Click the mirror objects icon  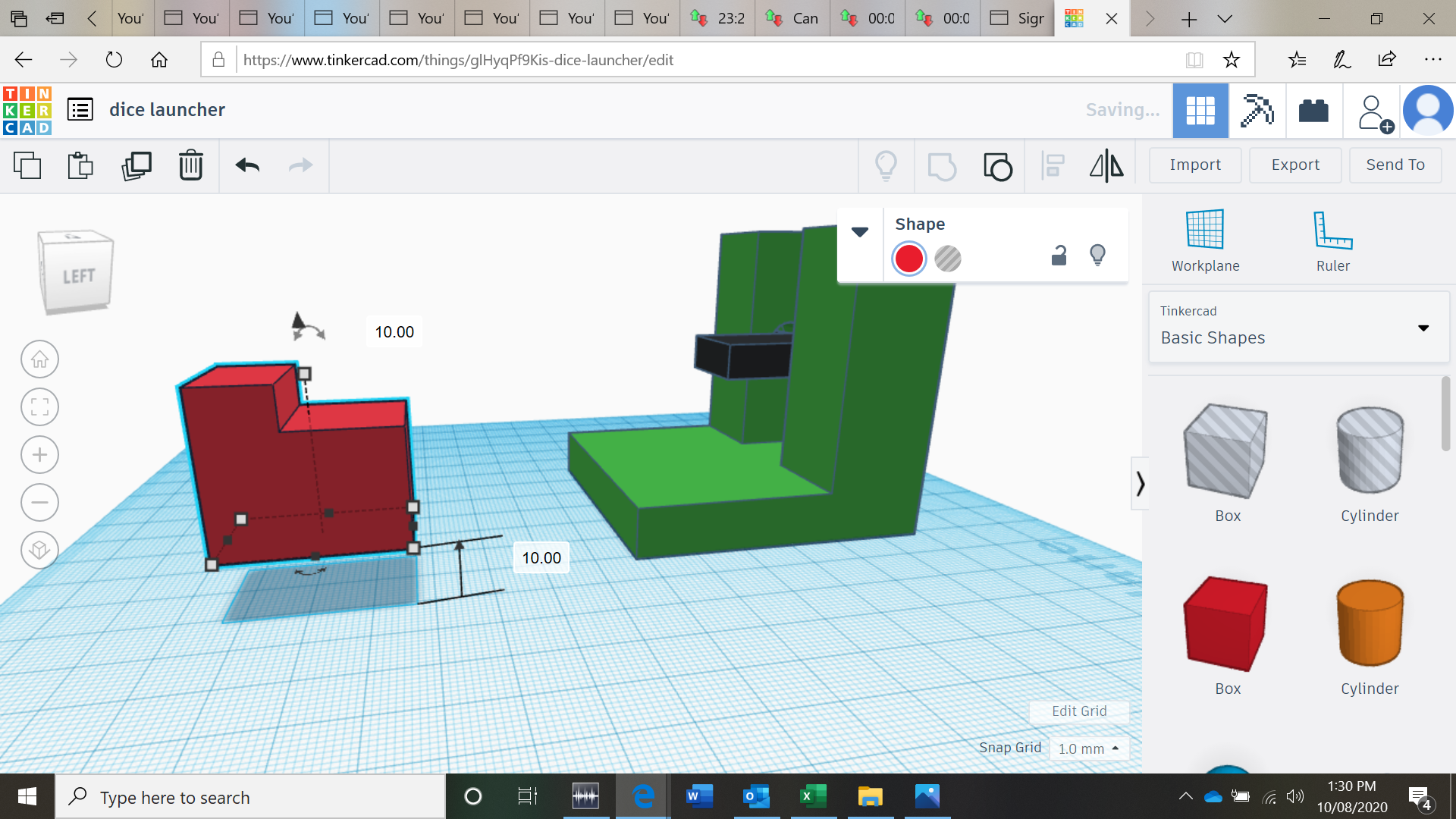(1107, 164)
